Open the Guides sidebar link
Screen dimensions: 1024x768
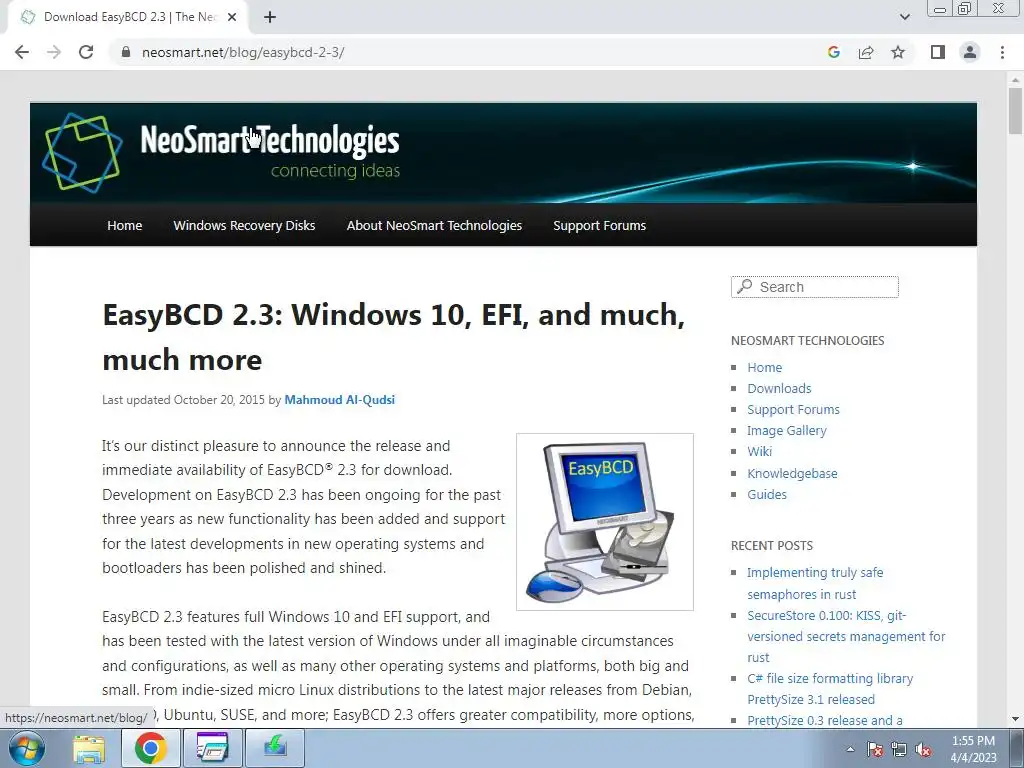click(x=767, y=494)
